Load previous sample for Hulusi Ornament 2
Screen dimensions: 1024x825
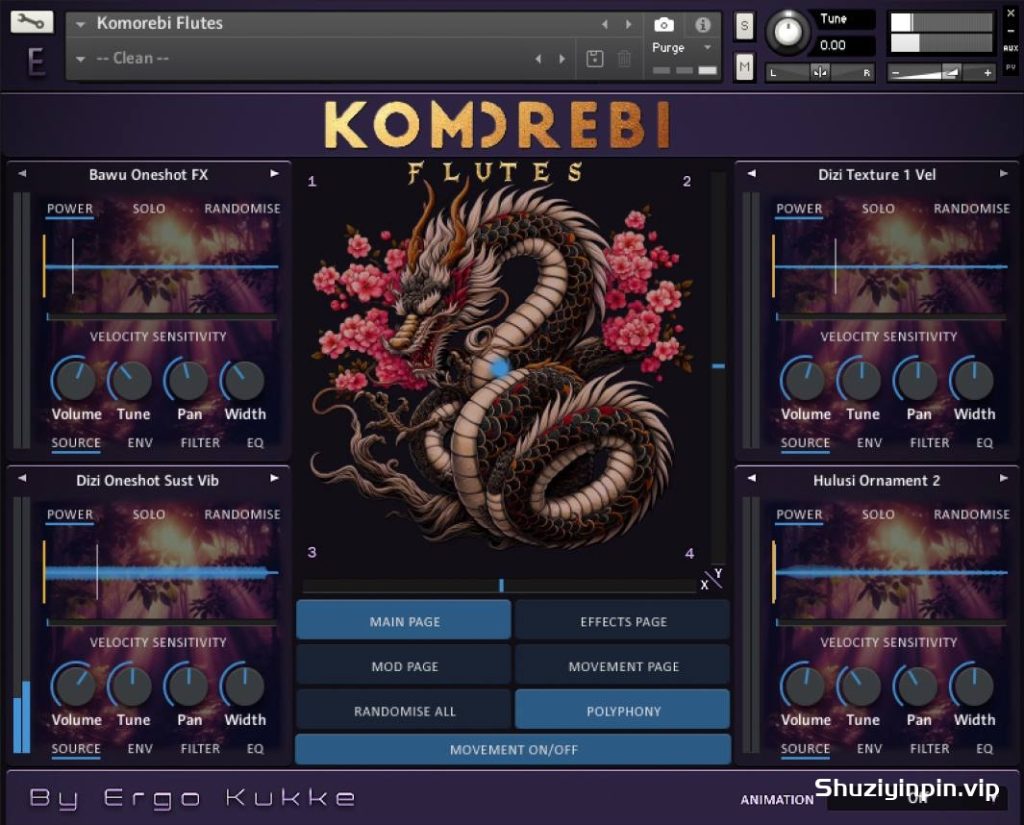(752, 478)
